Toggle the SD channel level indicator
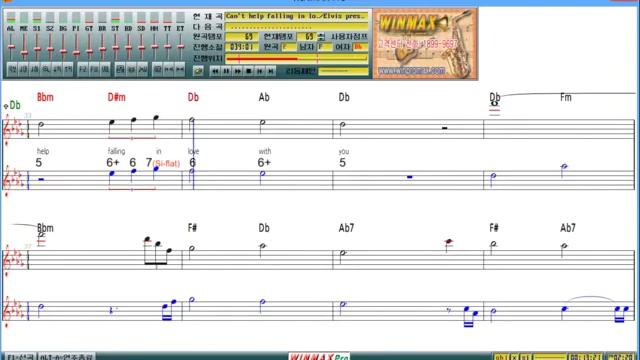Viewport: 640px width, 360px height. coord(142,18)
